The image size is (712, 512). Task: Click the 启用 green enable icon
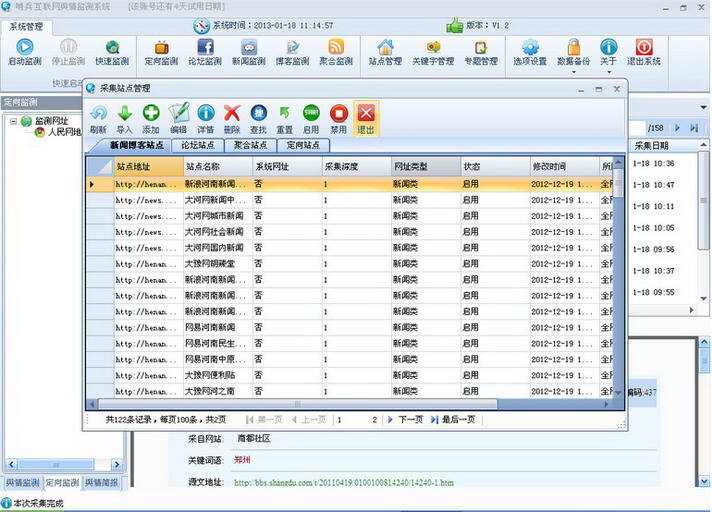[x=311, y=113]
